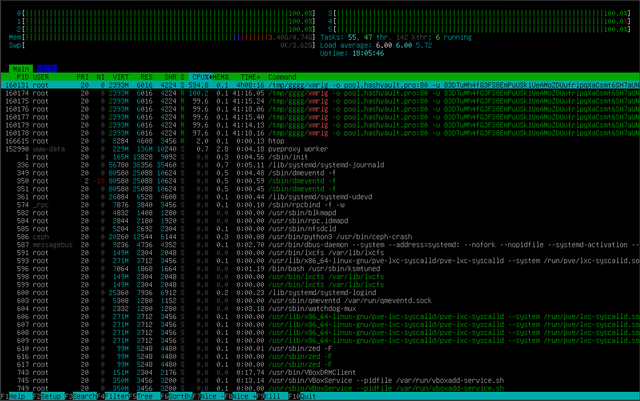Sort by the RES column header
This screenshot has height=401, width=640.
146,77
